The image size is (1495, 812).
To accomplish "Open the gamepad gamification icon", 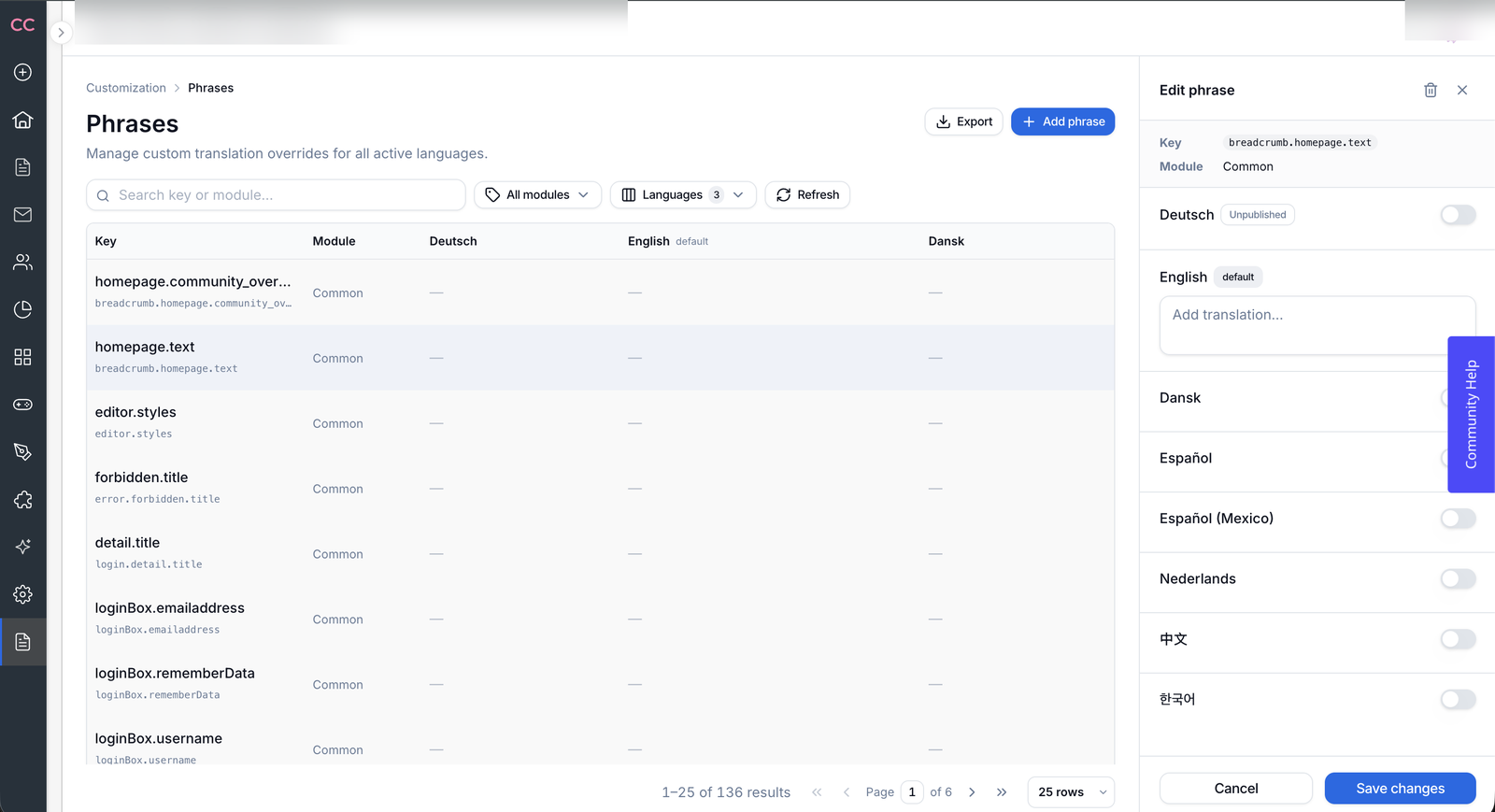I will [x=23, y=405].
